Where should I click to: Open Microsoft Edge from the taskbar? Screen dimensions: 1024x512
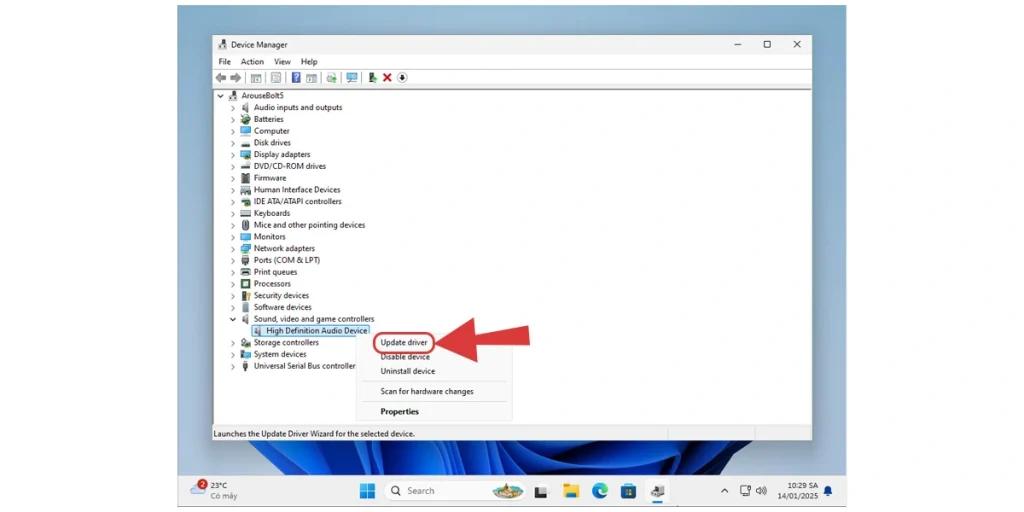pos(599,491)
